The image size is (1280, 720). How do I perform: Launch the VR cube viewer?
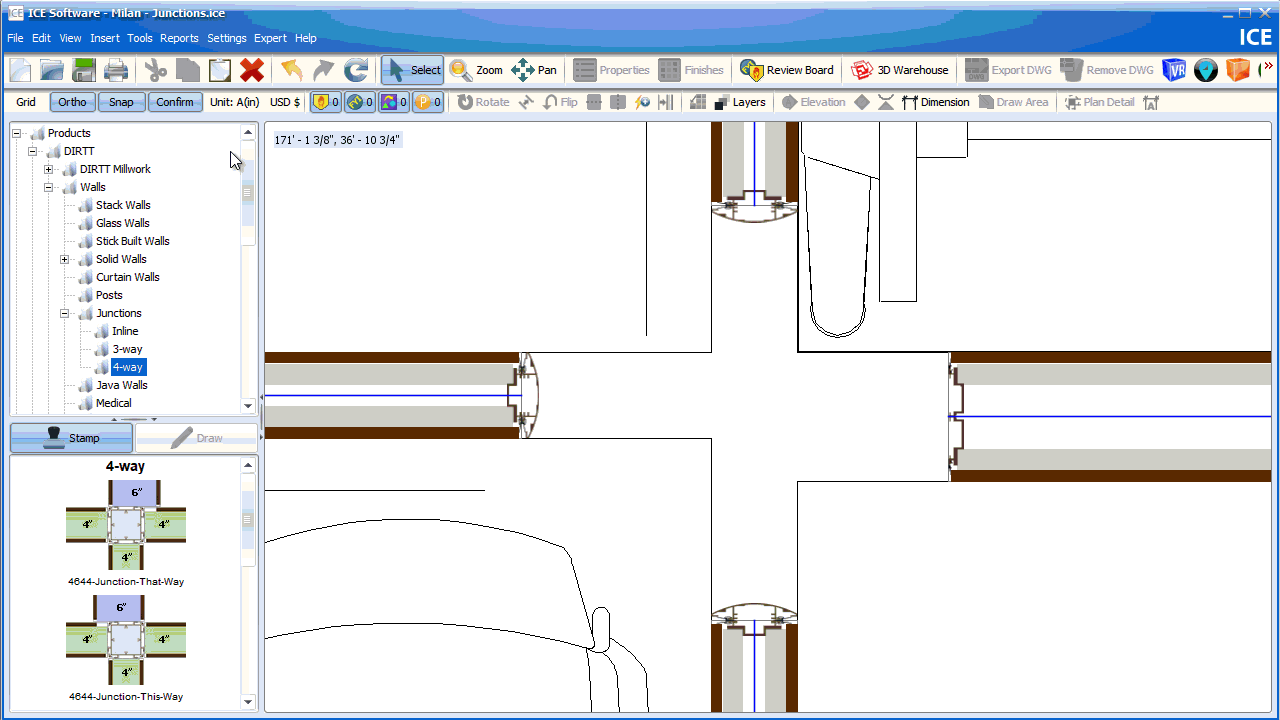1174,70
